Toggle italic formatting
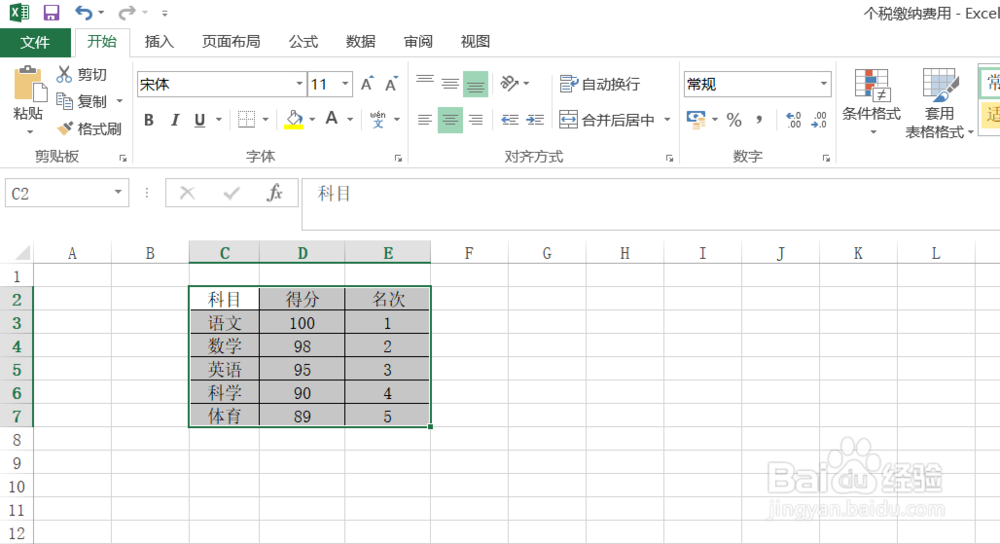1000x544 pixels. pos(174,120)
